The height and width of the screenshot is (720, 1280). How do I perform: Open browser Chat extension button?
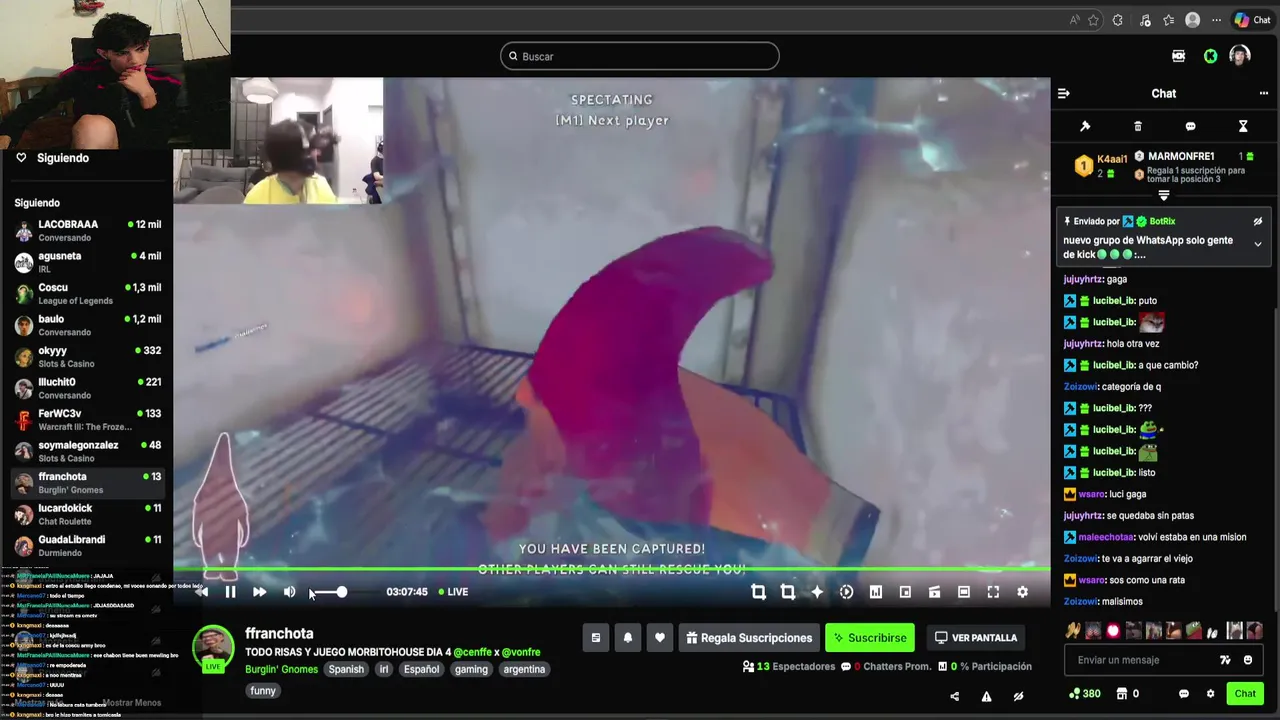pyautogui.click(x=1253, y=20)
